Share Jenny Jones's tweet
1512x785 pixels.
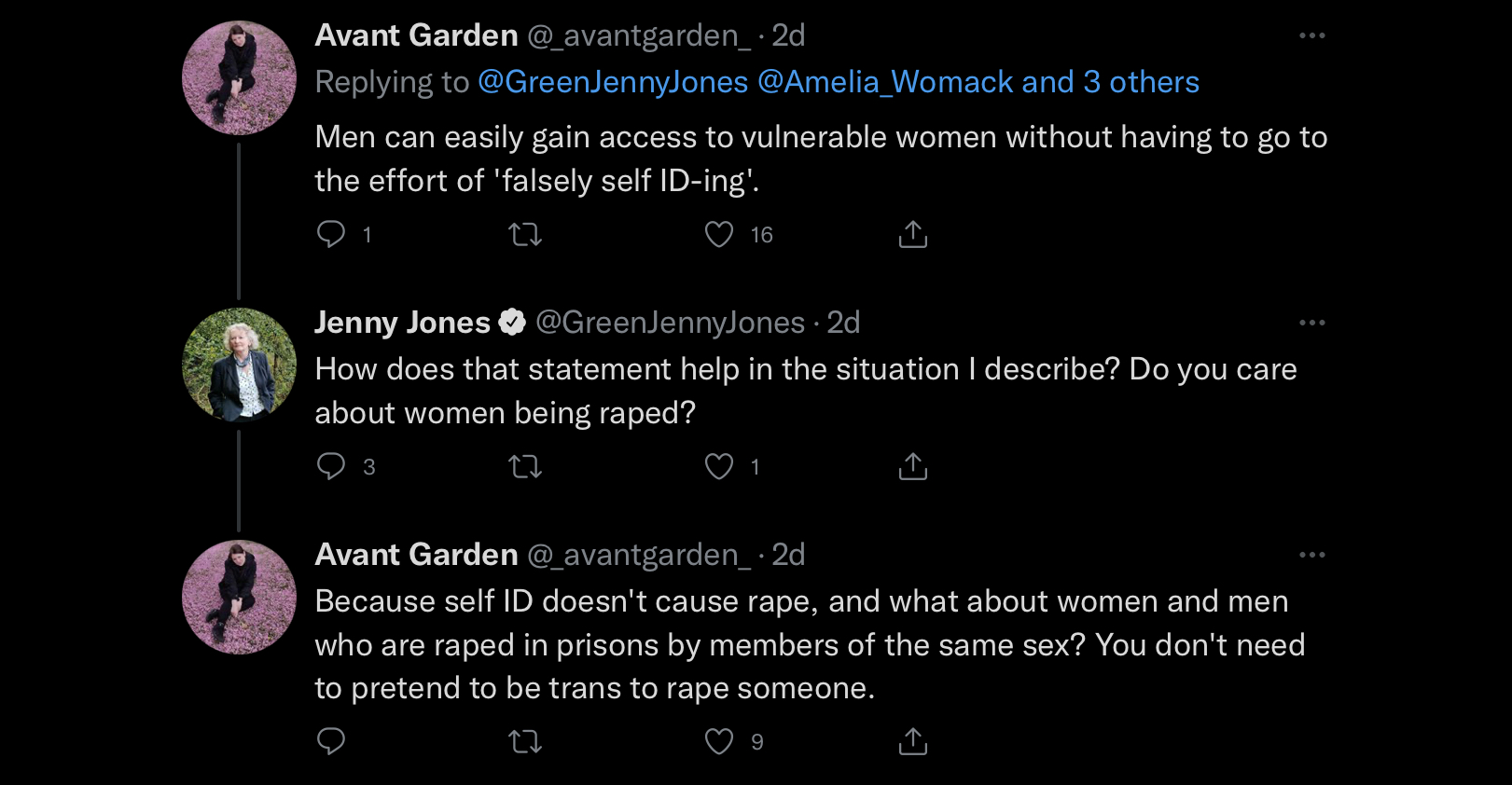click(x=913, y=466)
